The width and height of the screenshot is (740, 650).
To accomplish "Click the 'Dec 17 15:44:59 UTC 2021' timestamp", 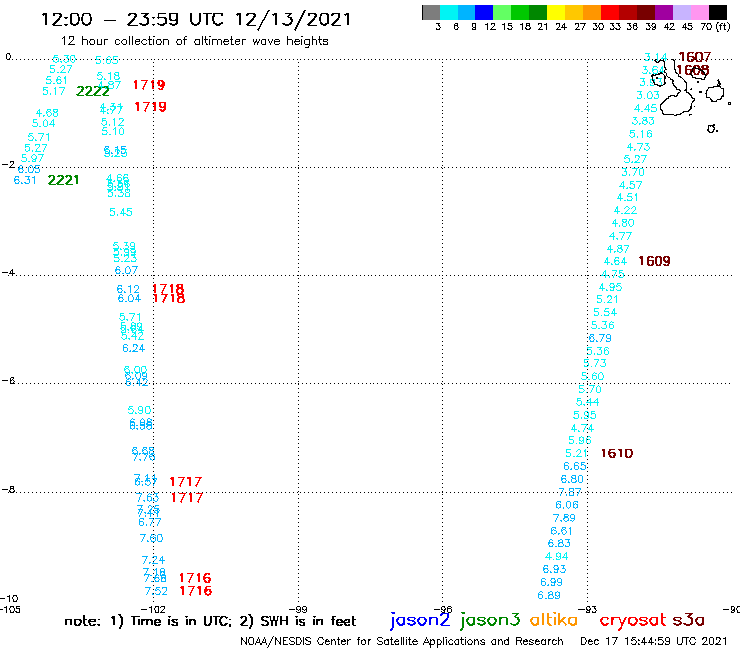I will pos(654,642).
